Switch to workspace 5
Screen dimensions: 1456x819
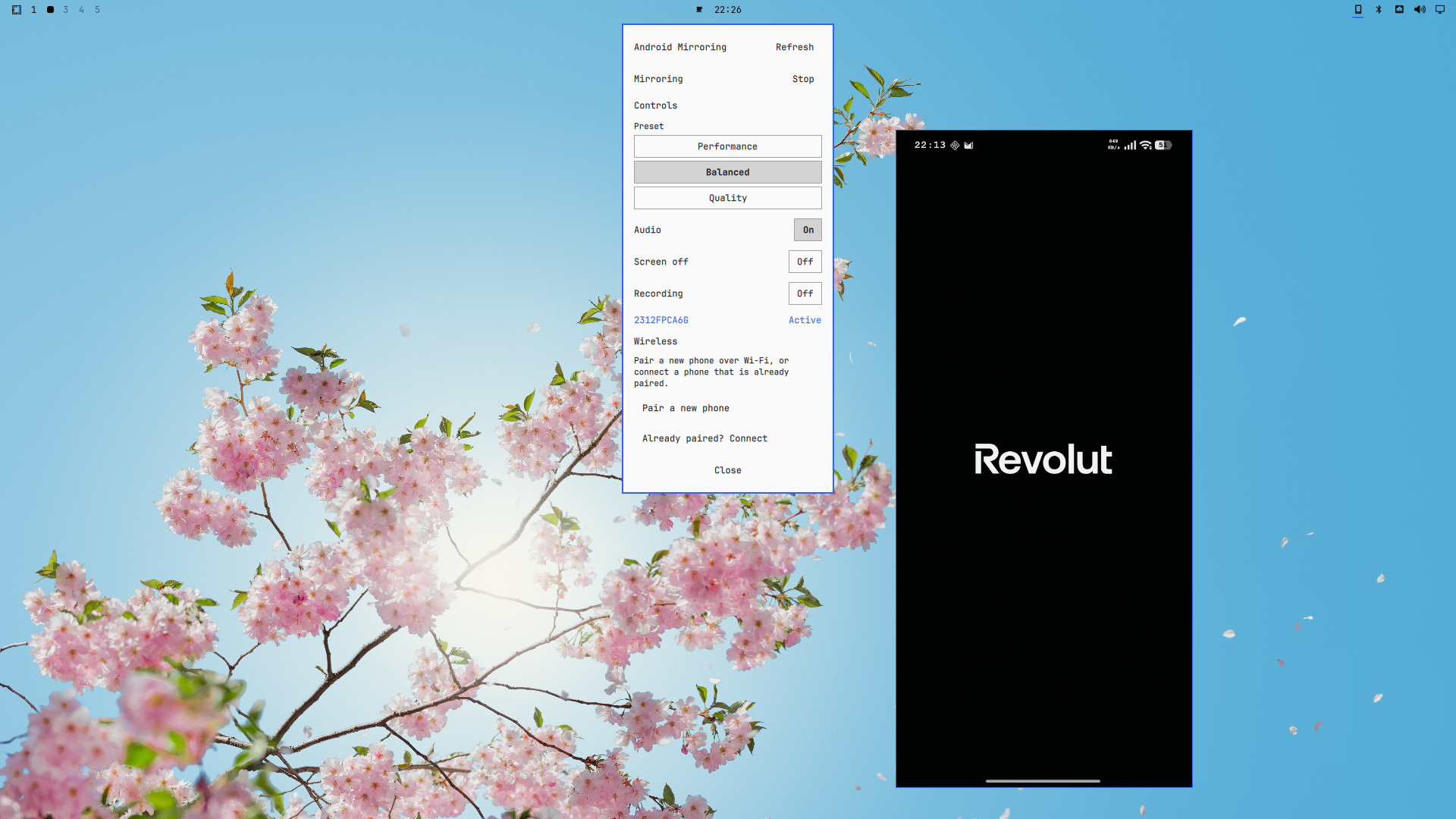point(97,10)
